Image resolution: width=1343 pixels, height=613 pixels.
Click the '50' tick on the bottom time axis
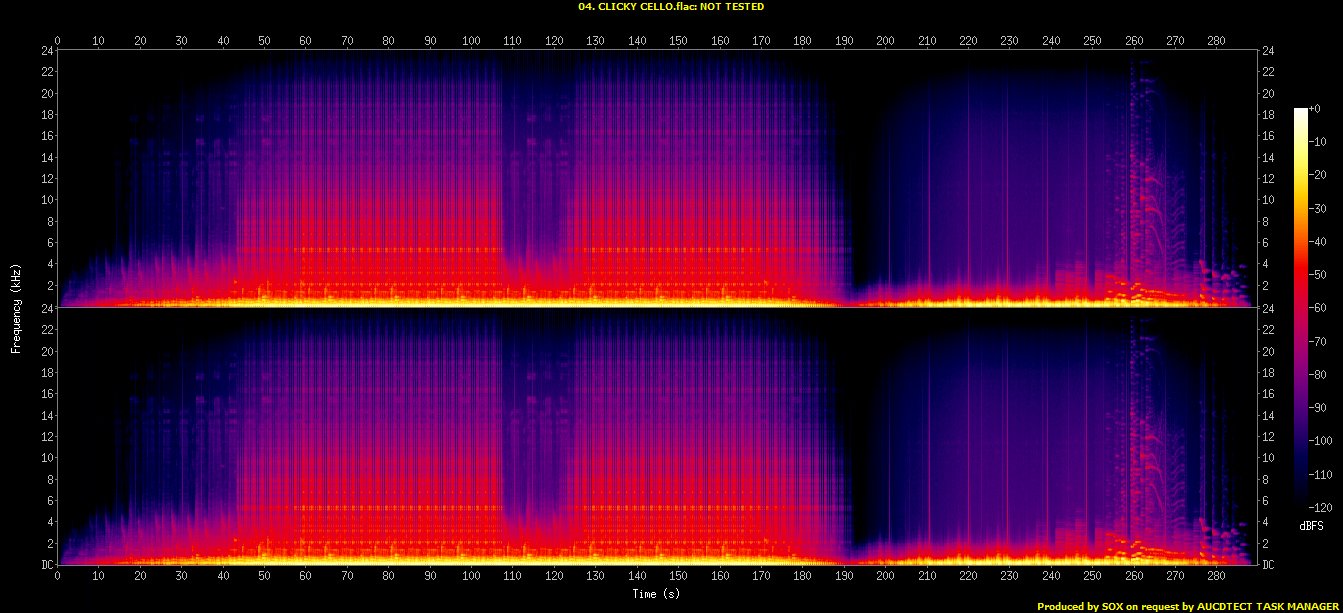click(264, 577)
